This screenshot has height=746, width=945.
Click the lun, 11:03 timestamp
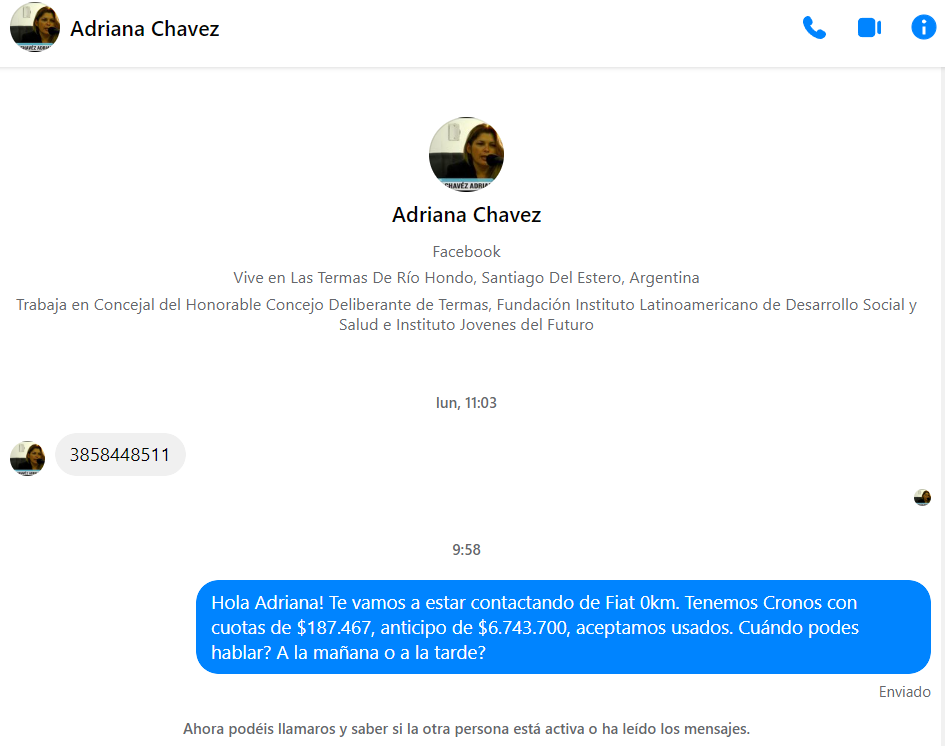tap(466, 403)
